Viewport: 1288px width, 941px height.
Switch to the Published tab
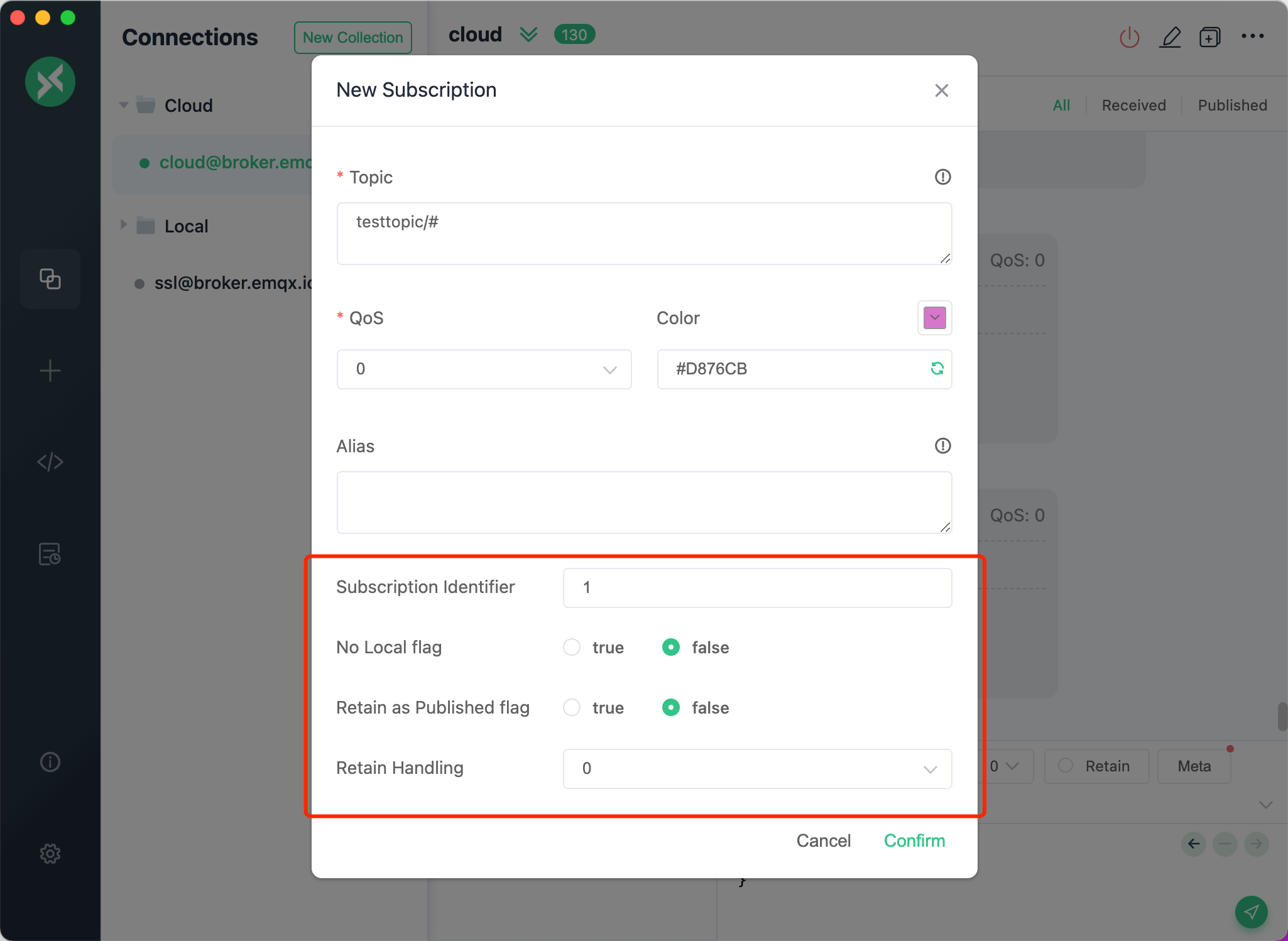pos(1232,106)
